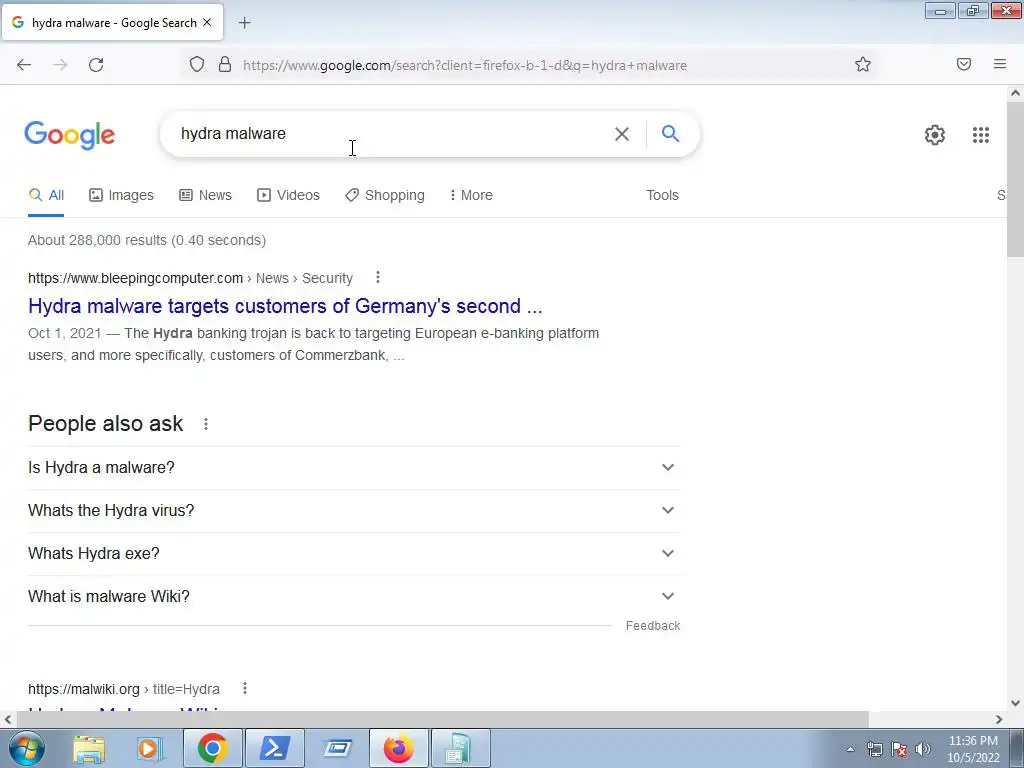Image resolution: width=1024 pixels, height=768 pixels.
Task: Open the document app next to Firefox on the taskbar
Action: [459, 748]
